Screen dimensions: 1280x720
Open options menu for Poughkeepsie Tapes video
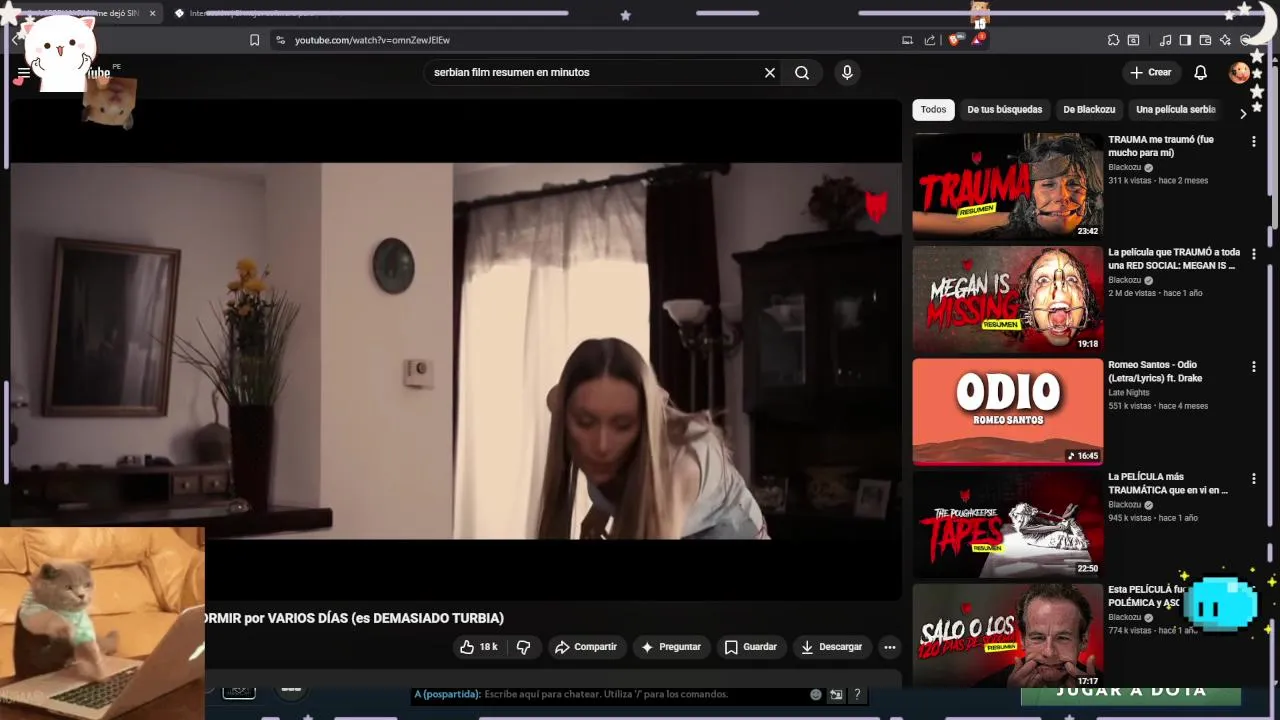[x=1253, y=479]
